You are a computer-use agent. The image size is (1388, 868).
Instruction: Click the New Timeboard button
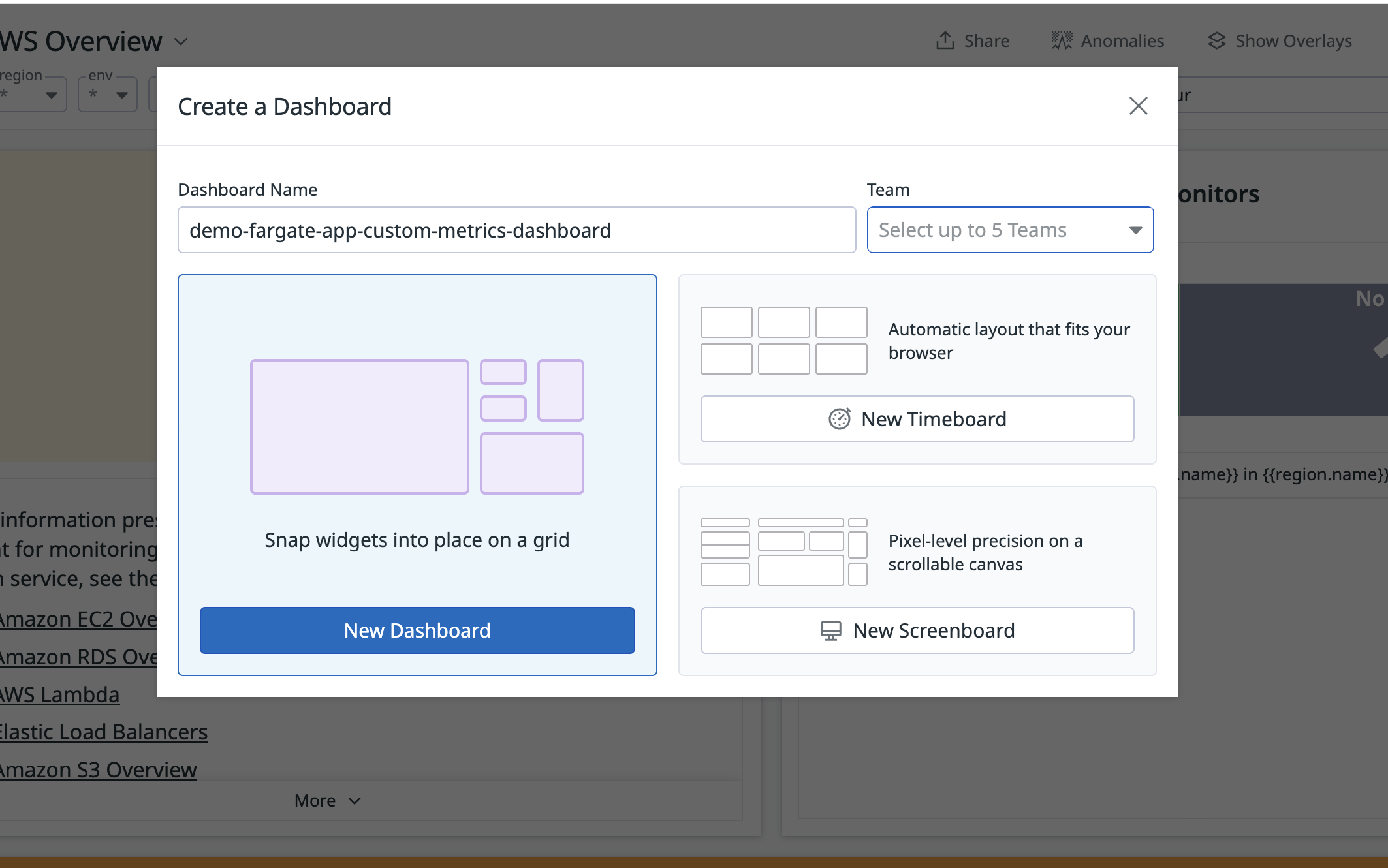tap(917, 419)
